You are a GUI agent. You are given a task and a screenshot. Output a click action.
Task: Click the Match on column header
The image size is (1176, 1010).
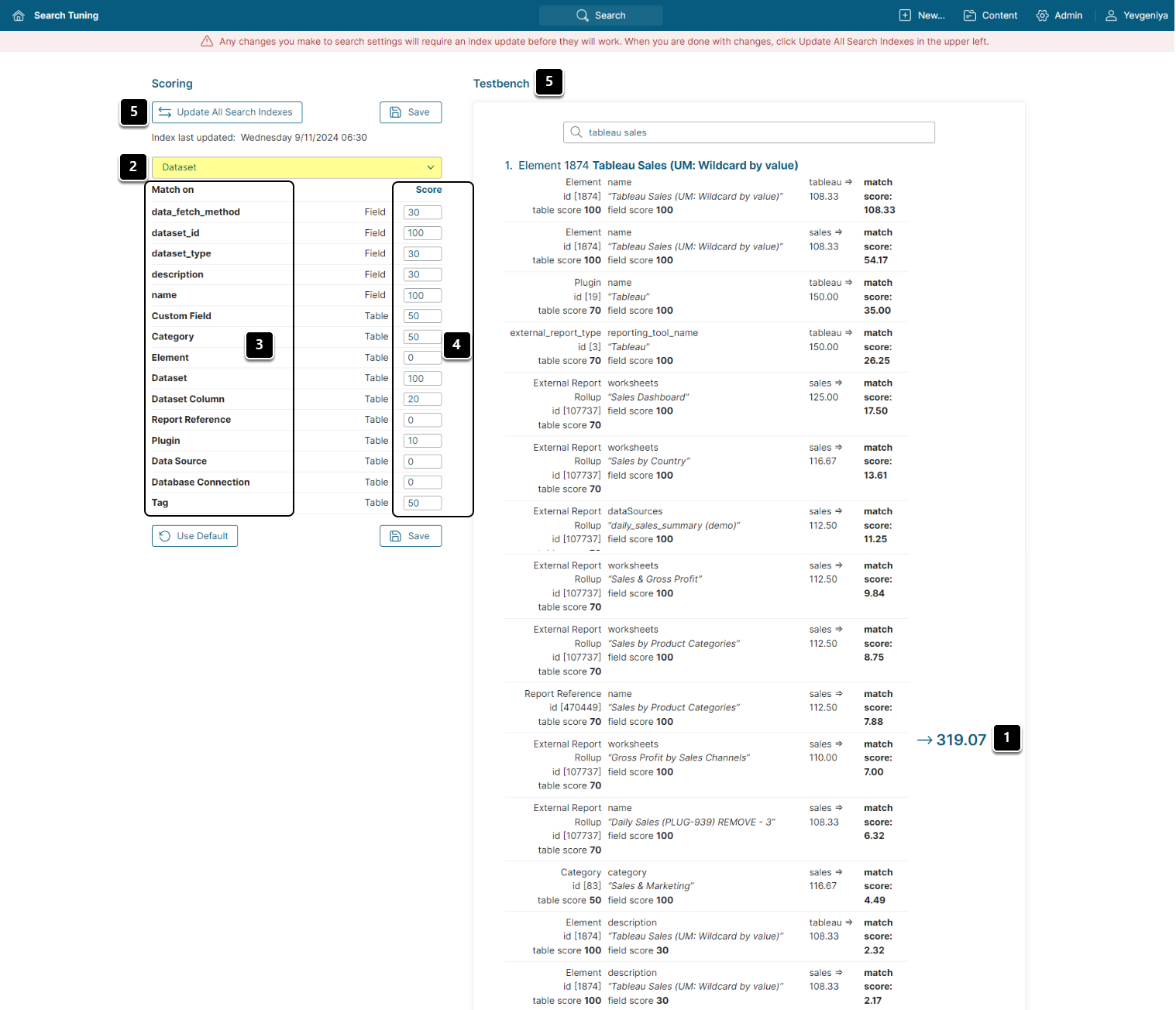click(x=173, y=190)
